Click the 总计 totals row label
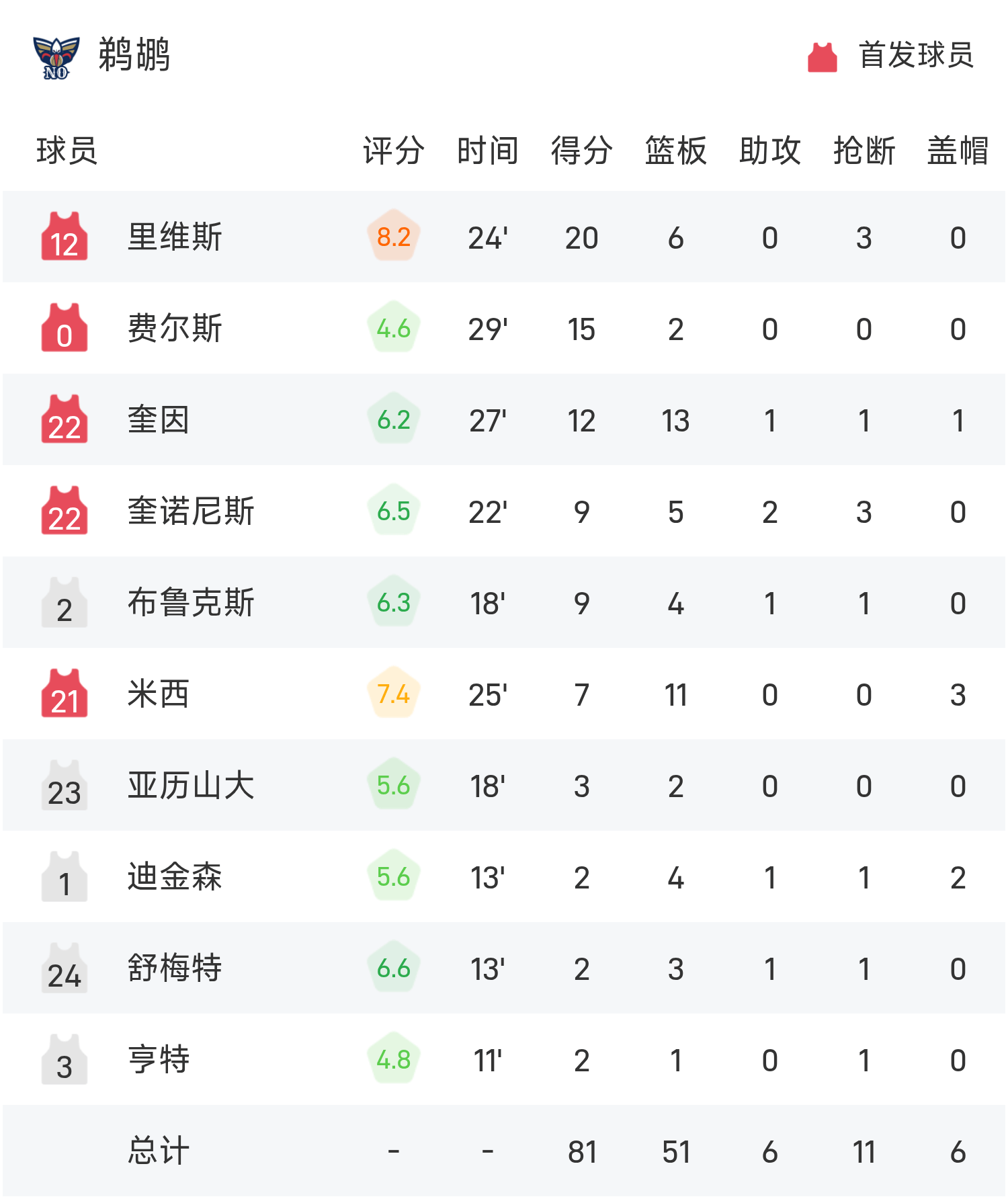The image size is (1008, 1199). click(159, 1151)
